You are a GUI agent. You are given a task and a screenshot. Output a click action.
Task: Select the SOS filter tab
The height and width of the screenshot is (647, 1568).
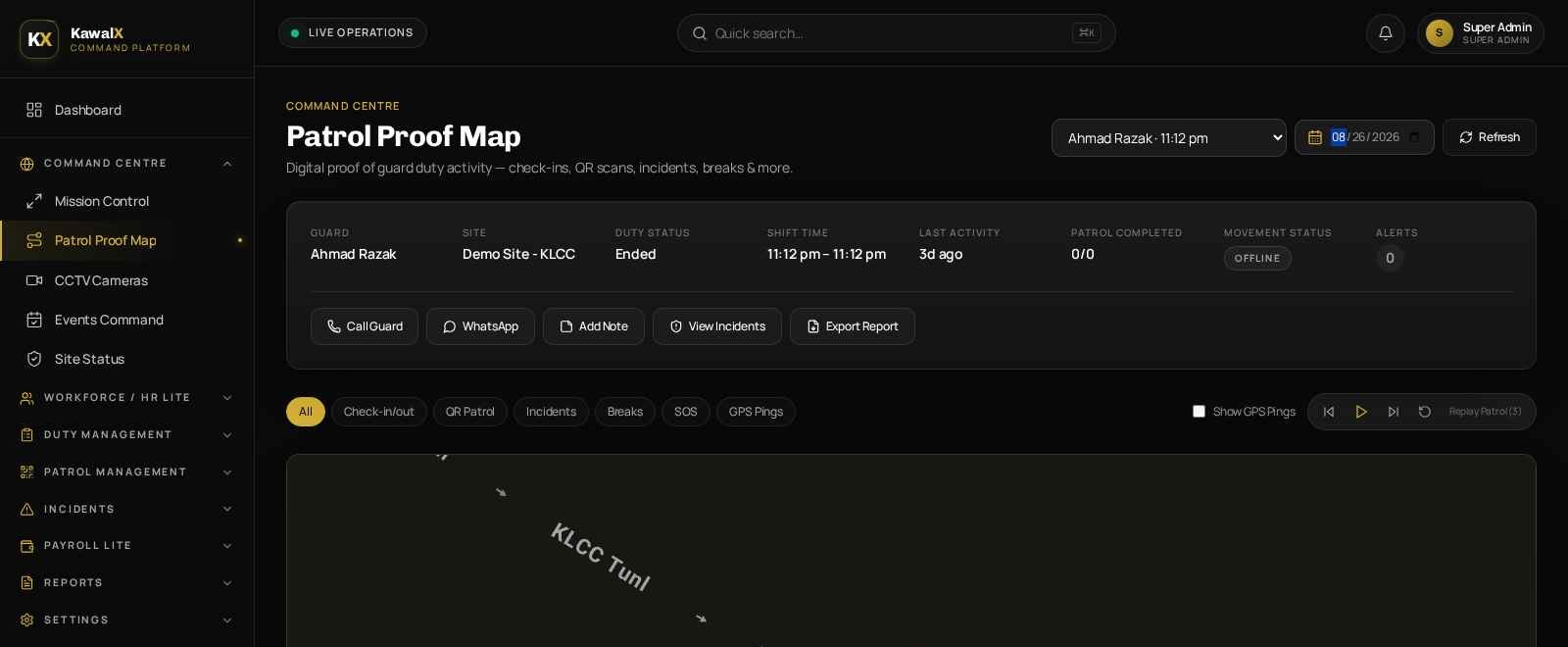(x=686, y=412)
